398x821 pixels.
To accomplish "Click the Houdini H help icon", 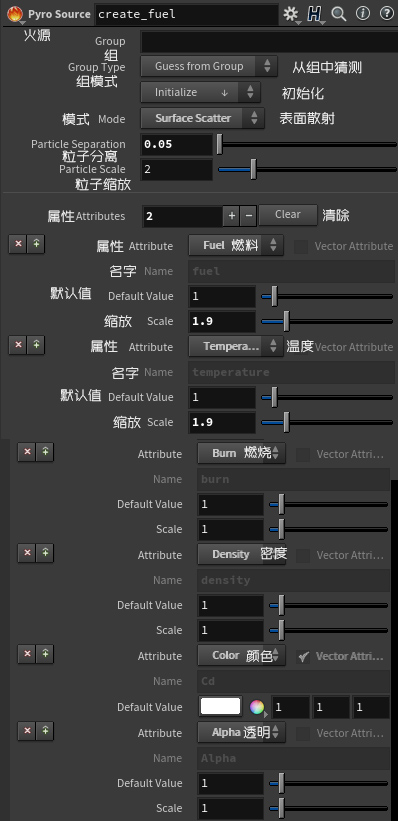I will [315, 15].
